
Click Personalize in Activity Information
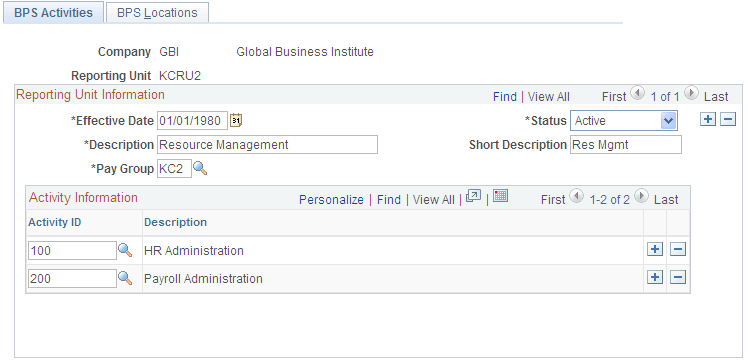[331, 200]
